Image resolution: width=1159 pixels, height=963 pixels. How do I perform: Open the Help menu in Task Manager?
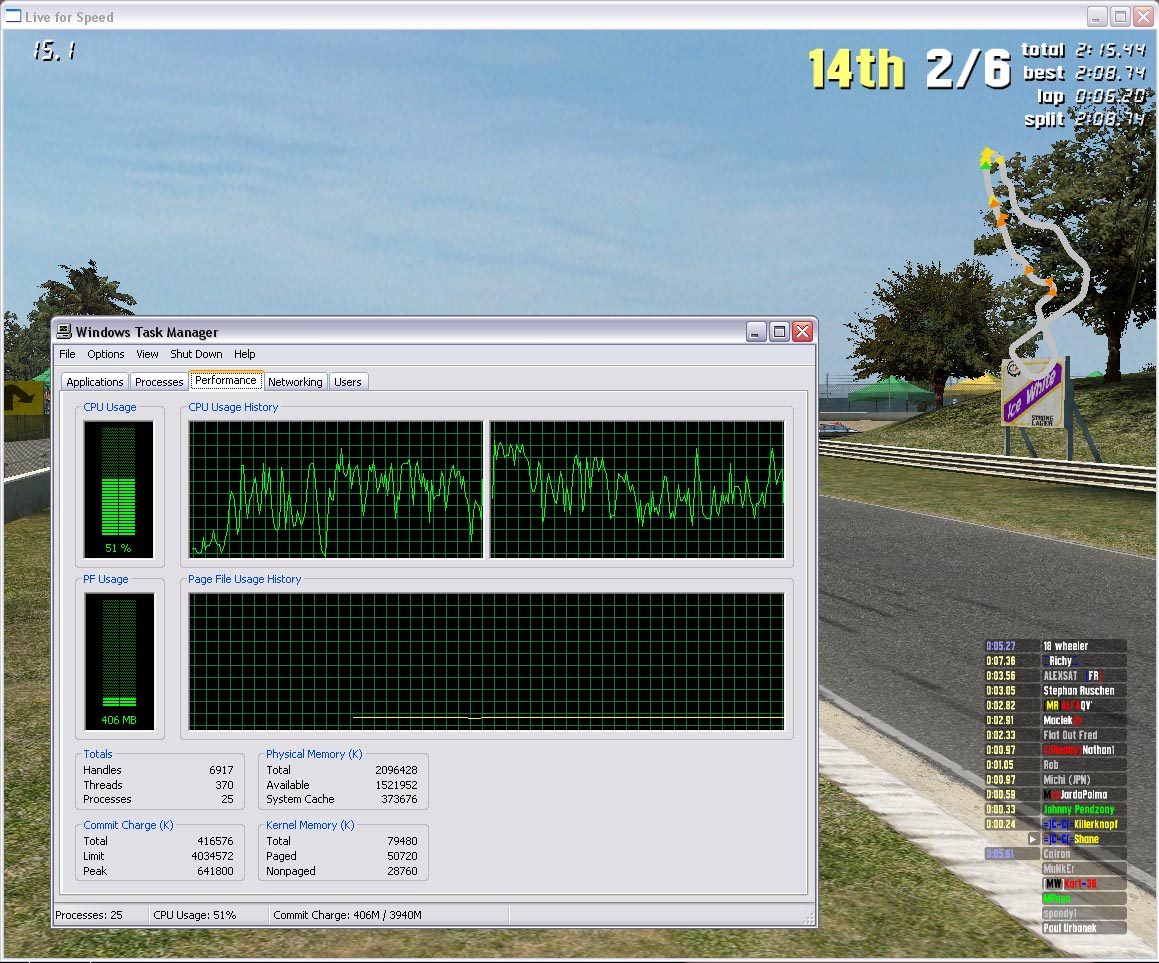[x=245, y=354]
